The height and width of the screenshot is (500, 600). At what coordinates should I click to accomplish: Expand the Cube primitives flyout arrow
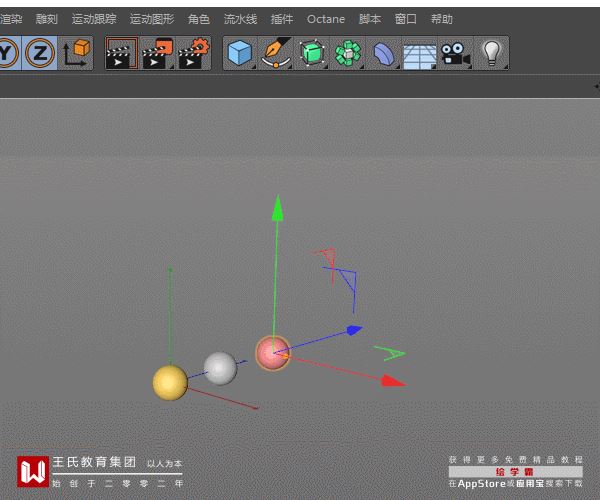point(254,67)
